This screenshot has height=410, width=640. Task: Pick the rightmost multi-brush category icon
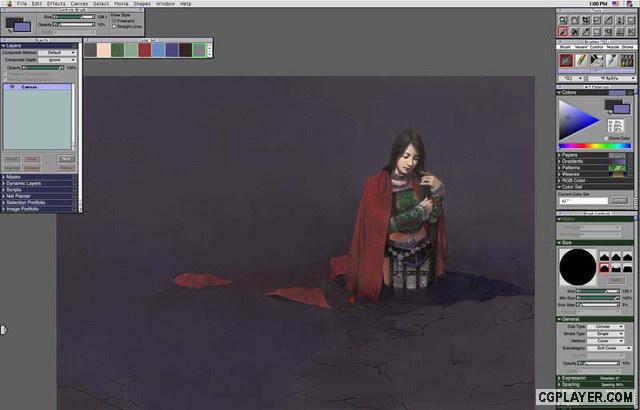627,60
